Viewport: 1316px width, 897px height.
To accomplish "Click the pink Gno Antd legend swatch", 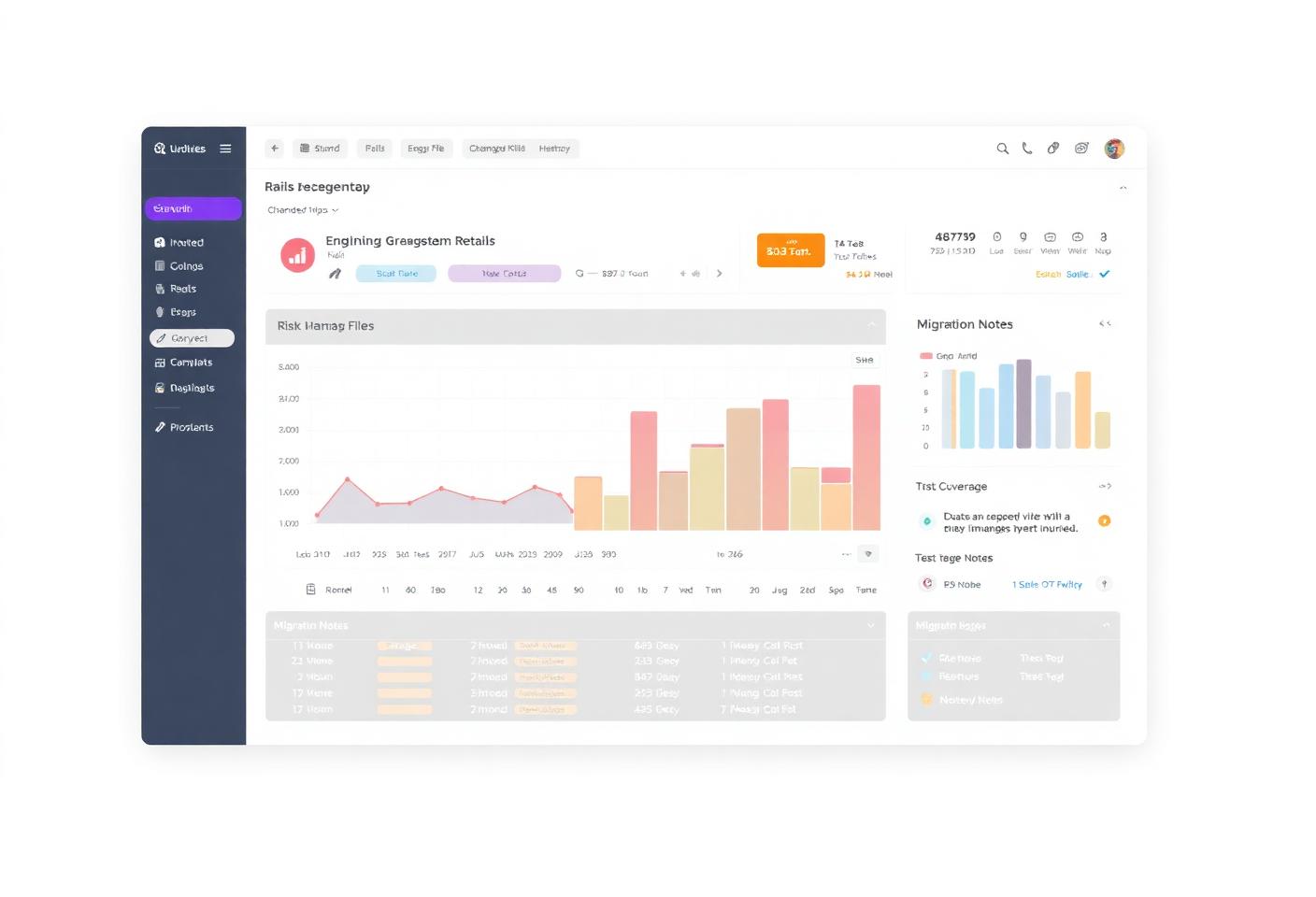I will click(926, 356).
